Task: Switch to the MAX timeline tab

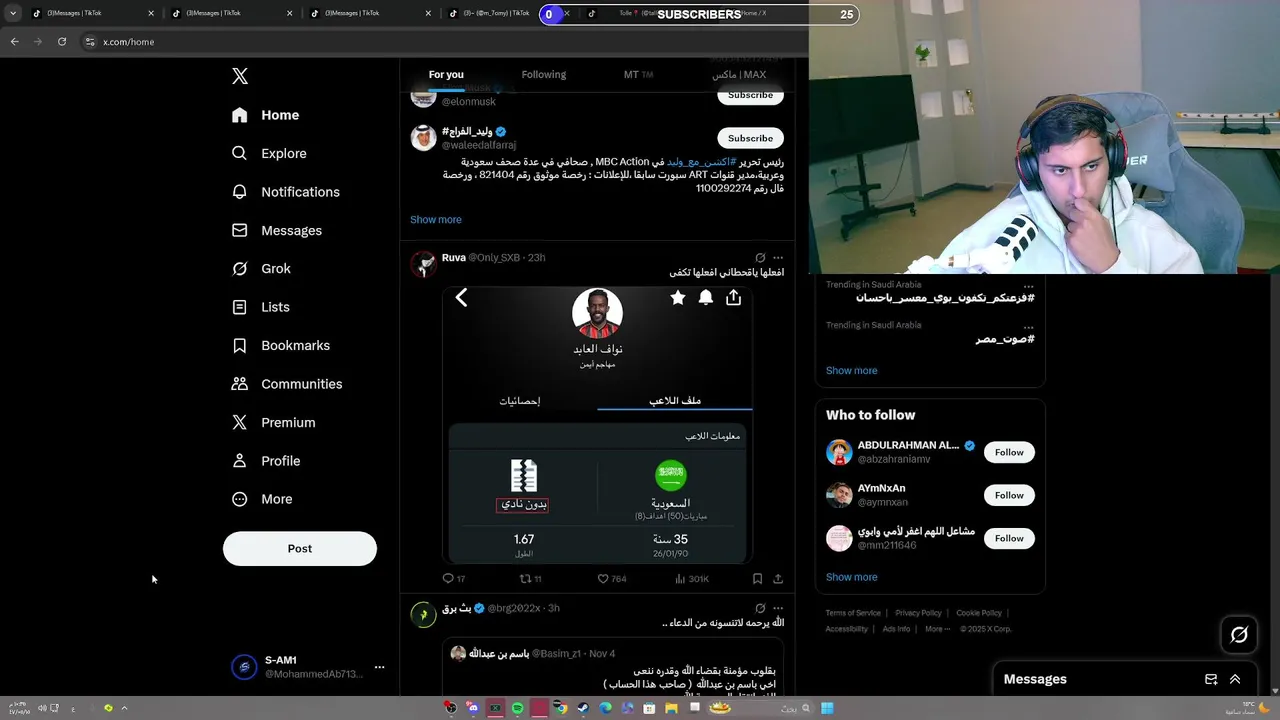Action: click(x=739, y=75)
